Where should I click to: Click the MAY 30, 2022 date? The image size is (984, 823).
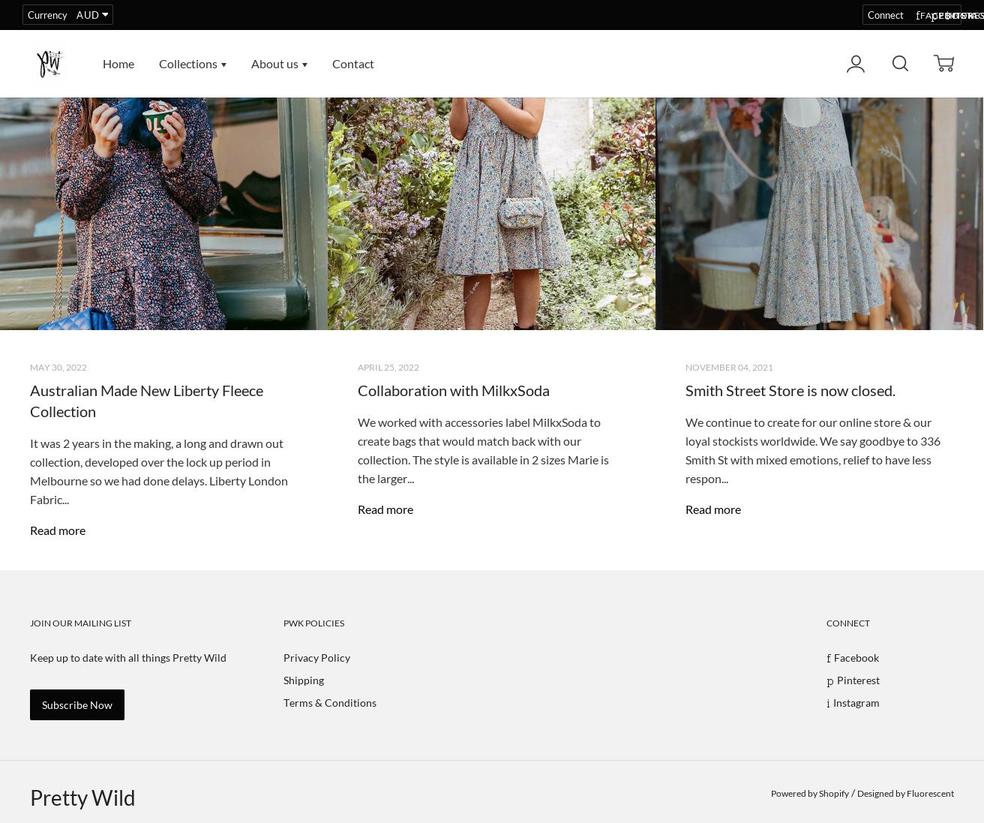(58, 367)
